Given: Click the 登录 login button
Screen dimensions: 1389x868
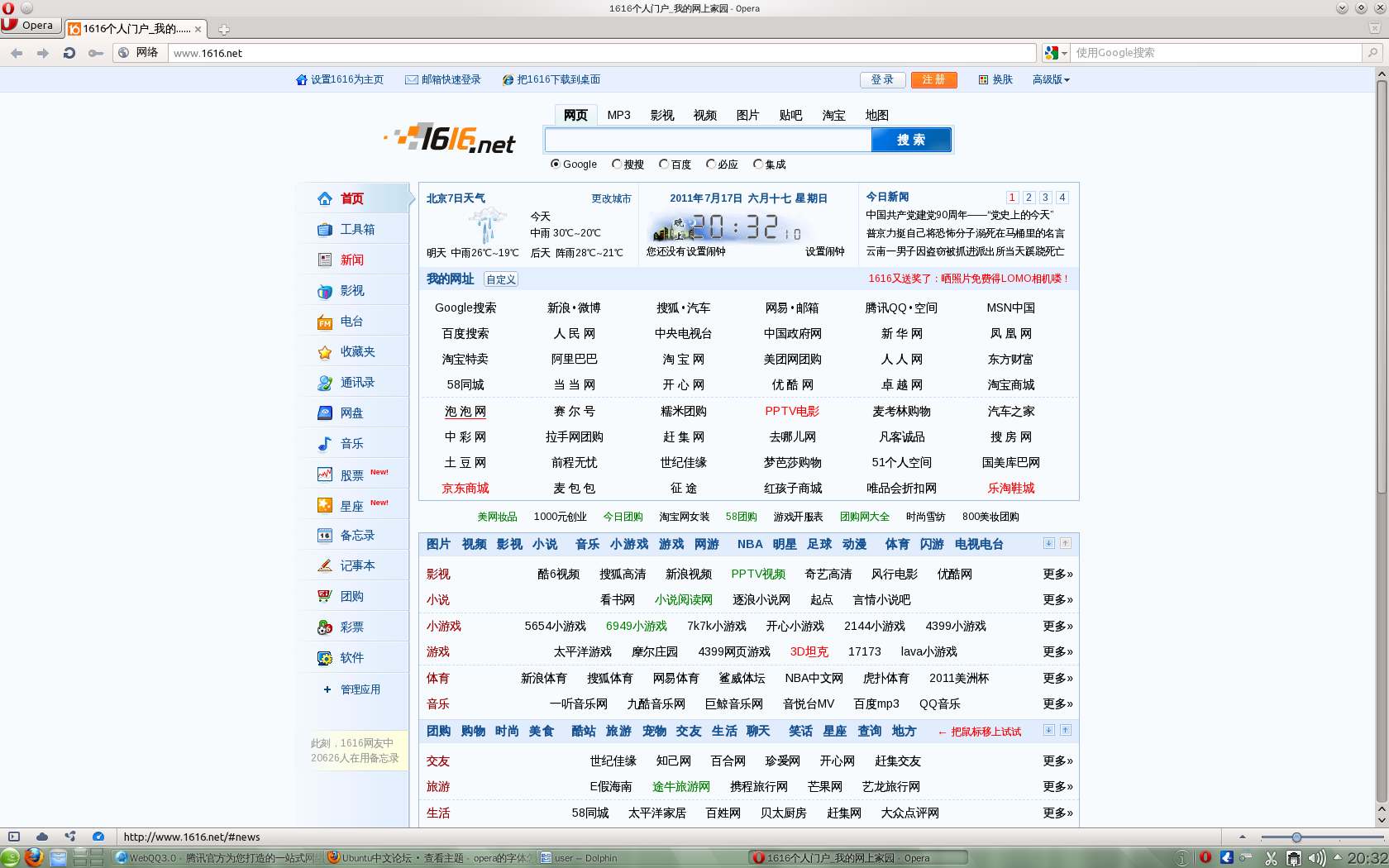Looking at the screenshot, I should tap(882, 79).
